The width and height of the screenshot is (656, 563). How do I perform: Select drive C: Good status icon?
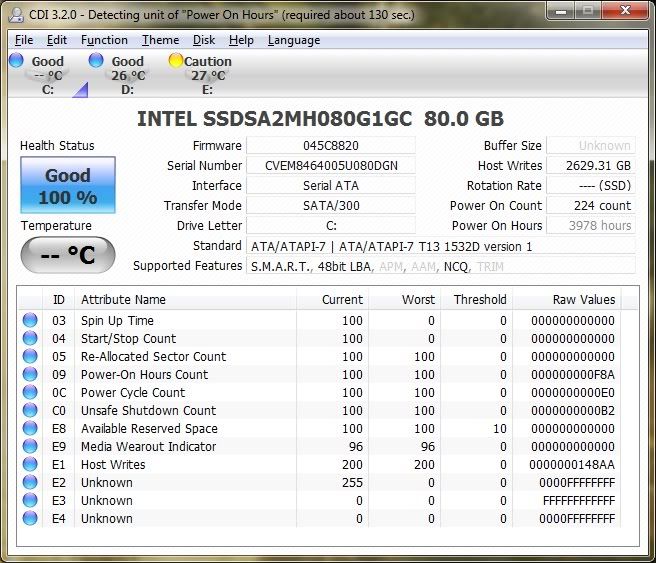click(17, 61)
